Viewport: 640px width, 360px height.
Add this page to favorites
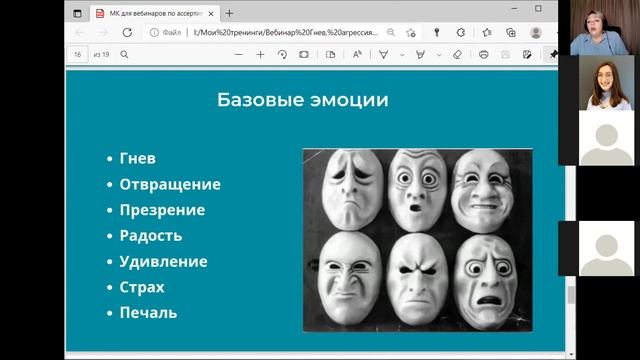[x=411, y=33]
